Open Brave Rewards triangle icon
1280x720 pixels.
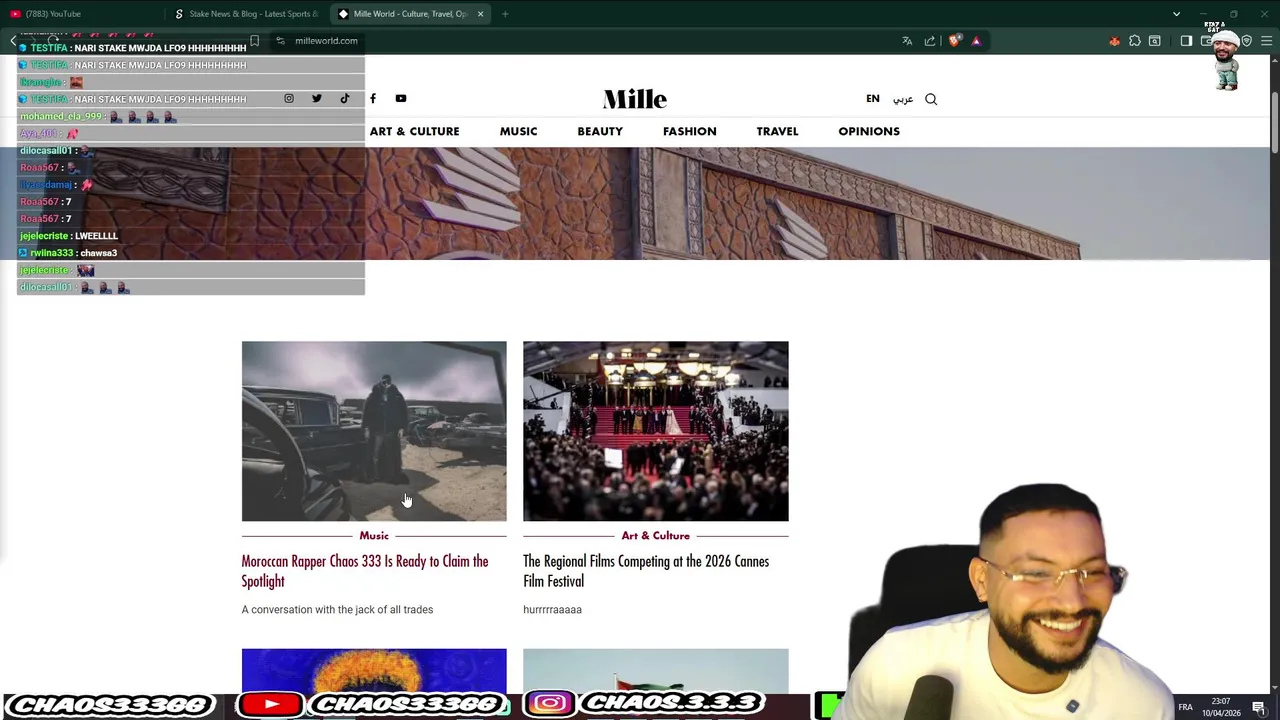[x=976, y=41]
